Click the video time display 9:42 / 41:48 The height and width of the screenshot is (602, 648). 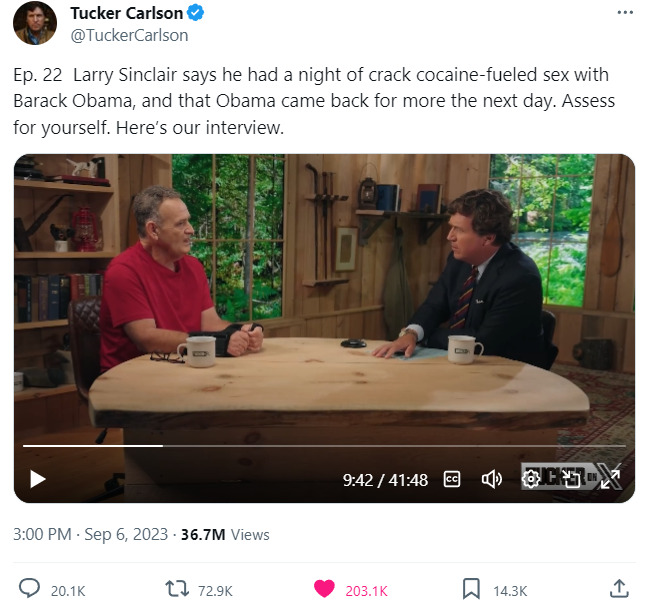385,480
